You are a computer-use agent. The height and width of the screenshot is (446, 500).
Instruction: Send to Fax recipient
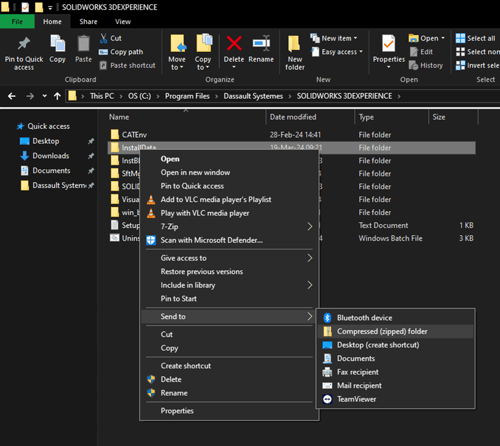(x=395, y=372)
